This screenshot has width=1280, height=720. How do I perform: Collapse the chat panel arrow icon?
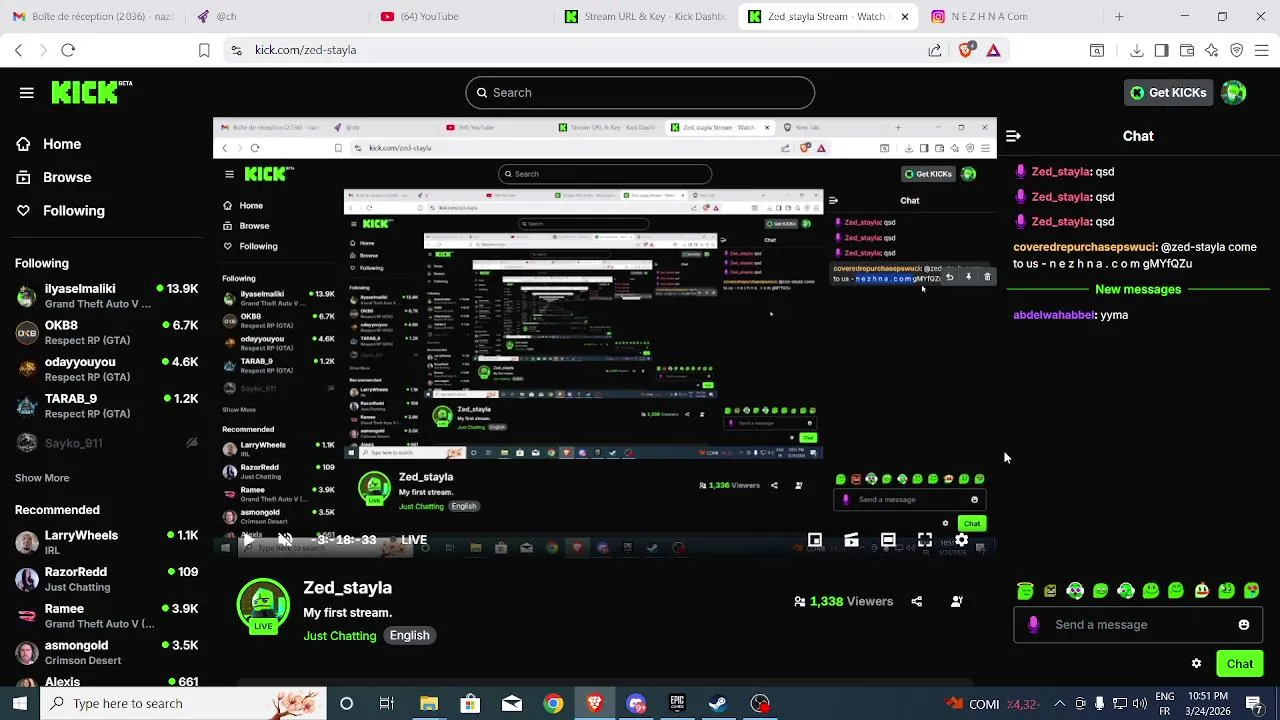pos(1013,136)
